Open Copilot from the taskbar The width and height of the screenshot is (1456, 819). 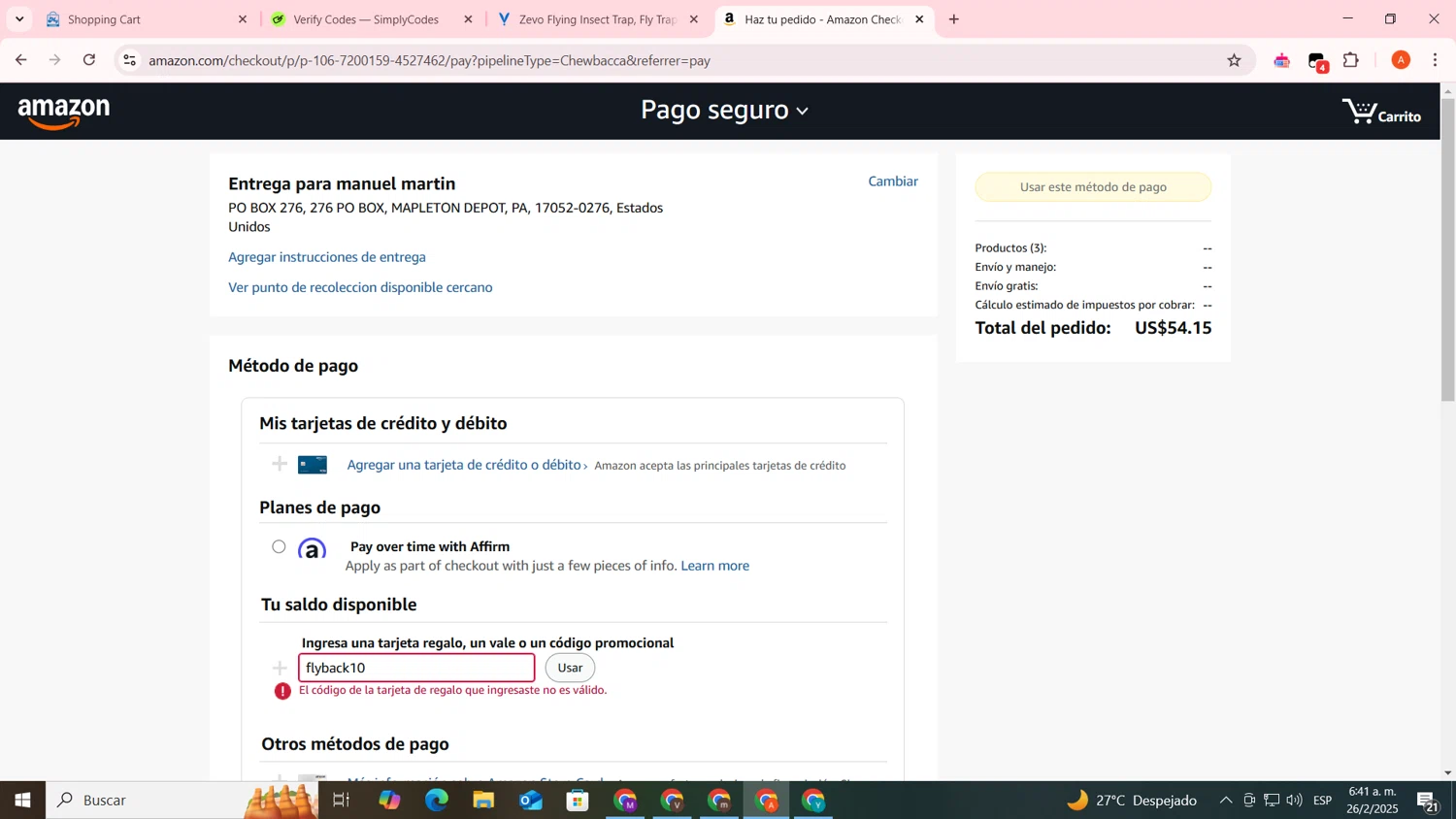click(x=389, y=801)
